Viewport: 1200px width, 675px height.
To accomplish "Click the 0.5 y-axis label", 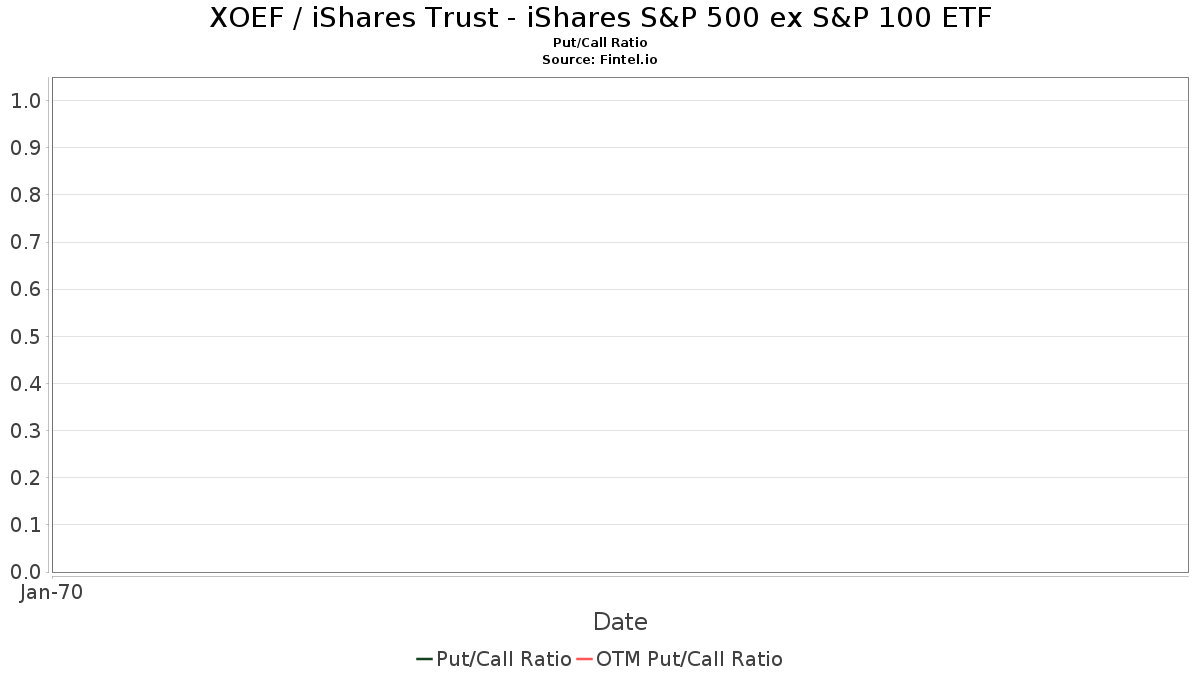I will [x=25, y=336].
